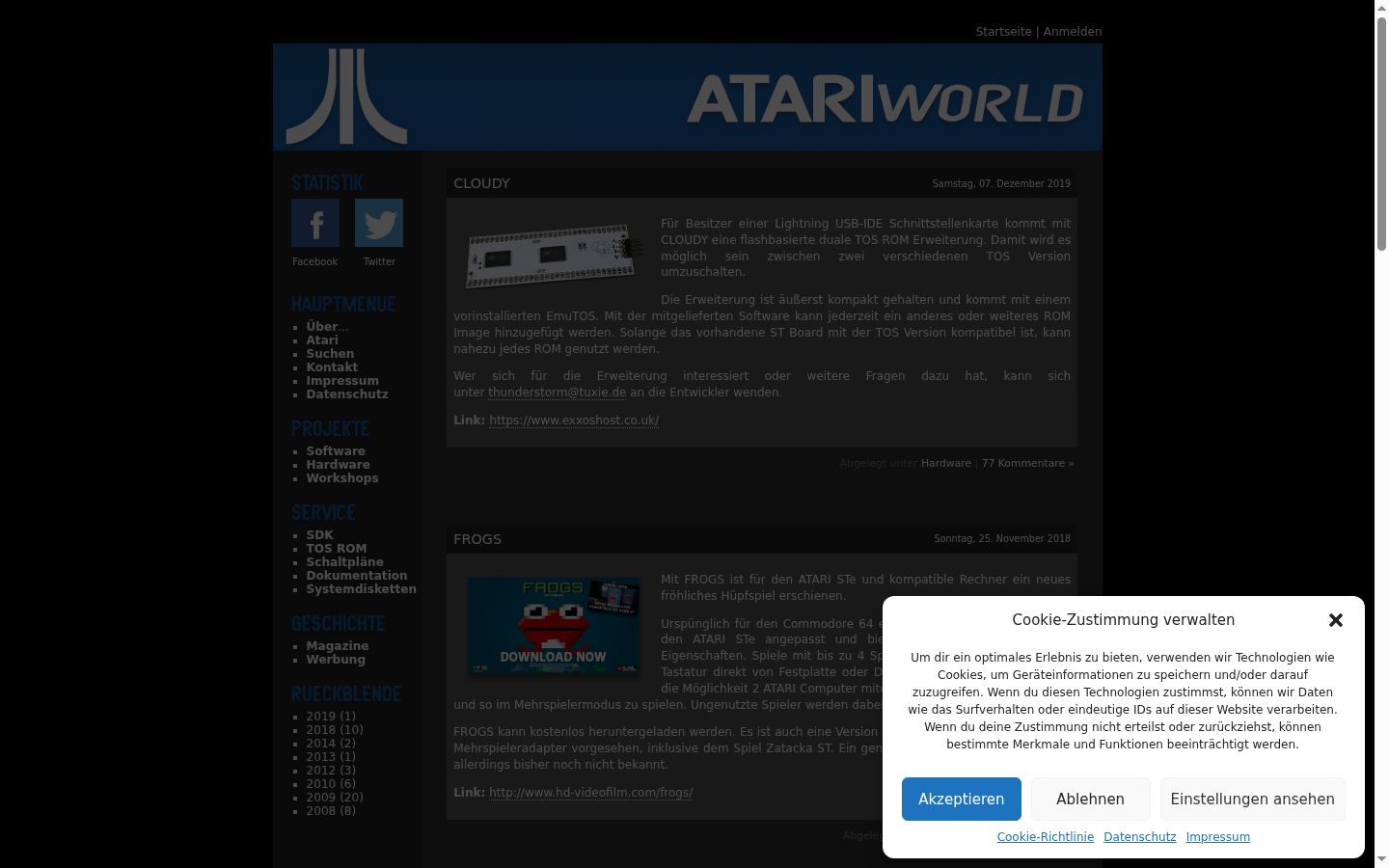1389x868 pixels.
Task: Click the Twitter caption text
Action: [x=379, y=262]
